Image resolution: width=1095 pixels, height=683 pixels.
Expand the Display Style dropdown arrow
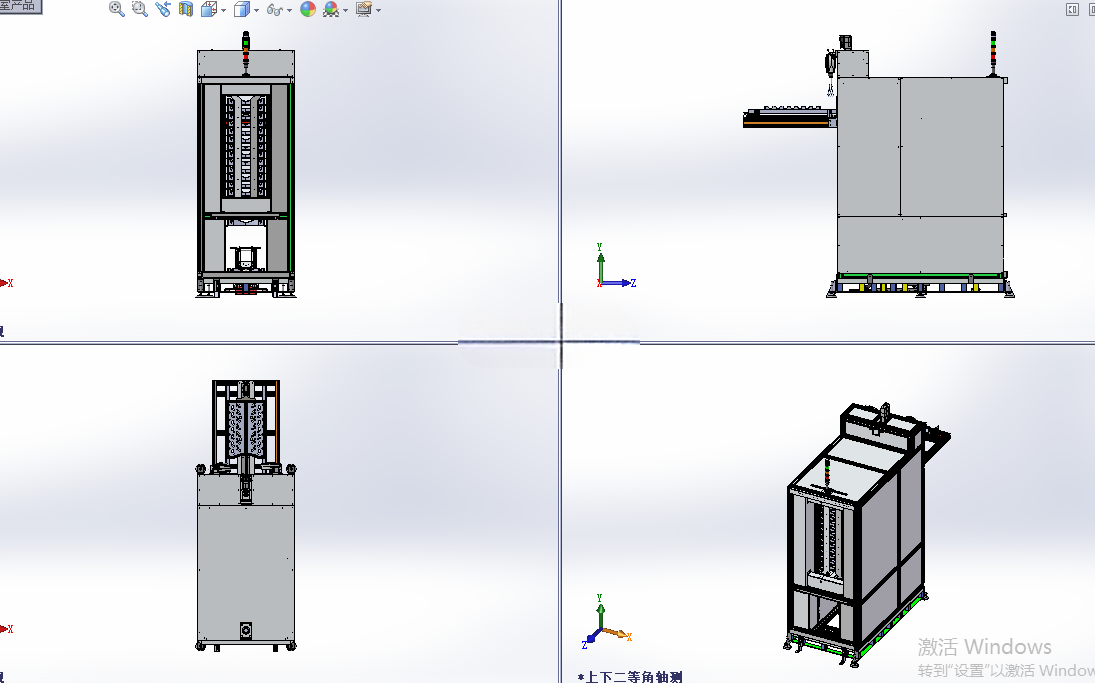256,10
